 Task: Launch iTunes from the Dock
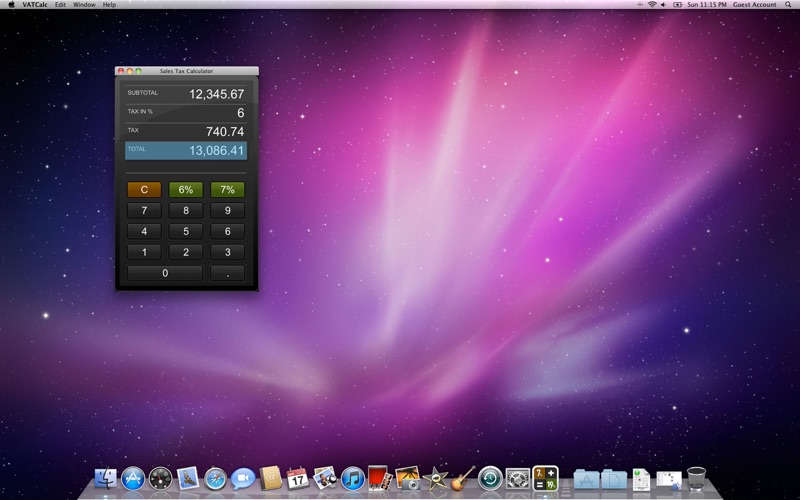pos(353,479)
